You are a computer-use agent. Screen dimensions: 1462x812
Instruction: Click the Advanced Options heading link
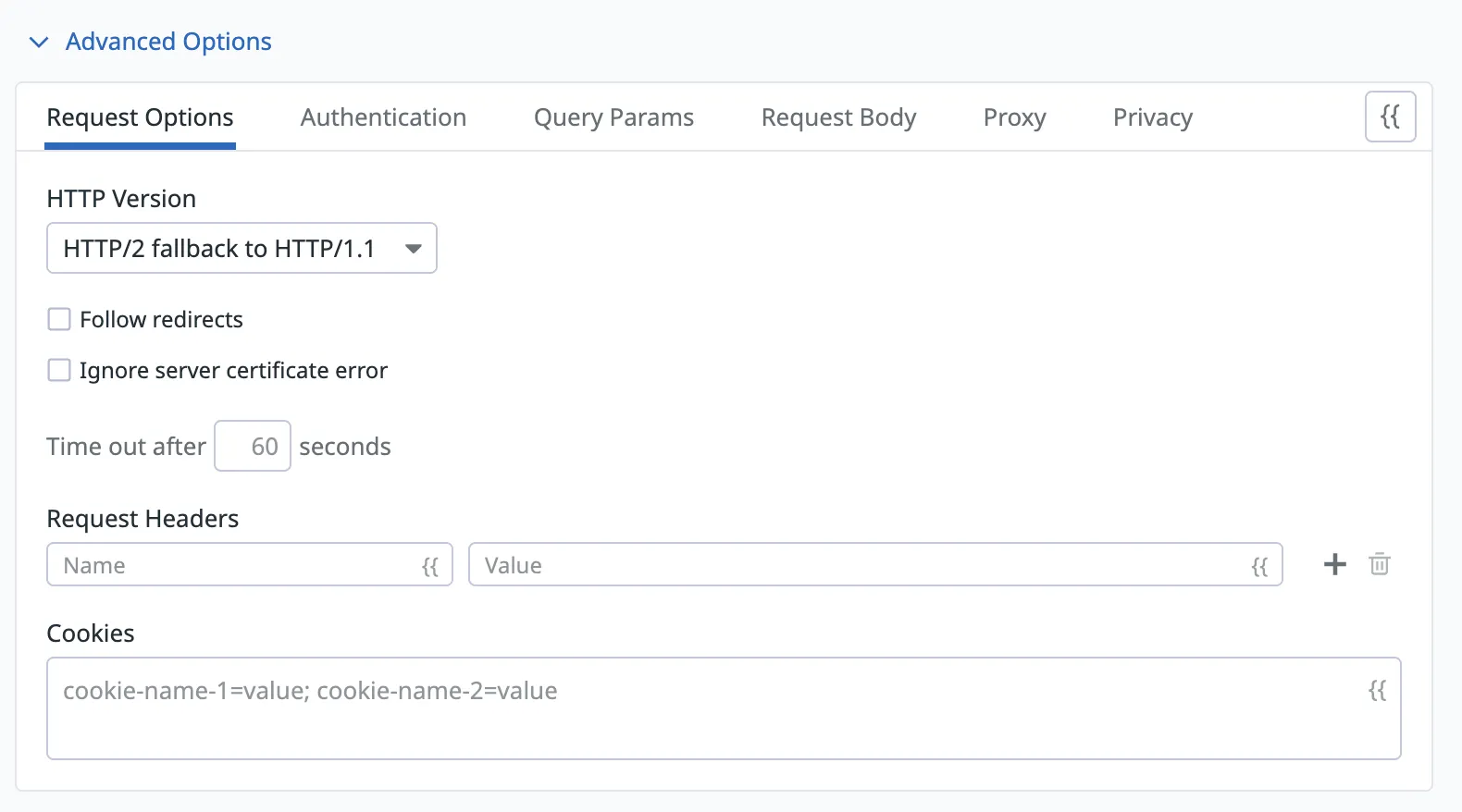(x=168, y=42)
